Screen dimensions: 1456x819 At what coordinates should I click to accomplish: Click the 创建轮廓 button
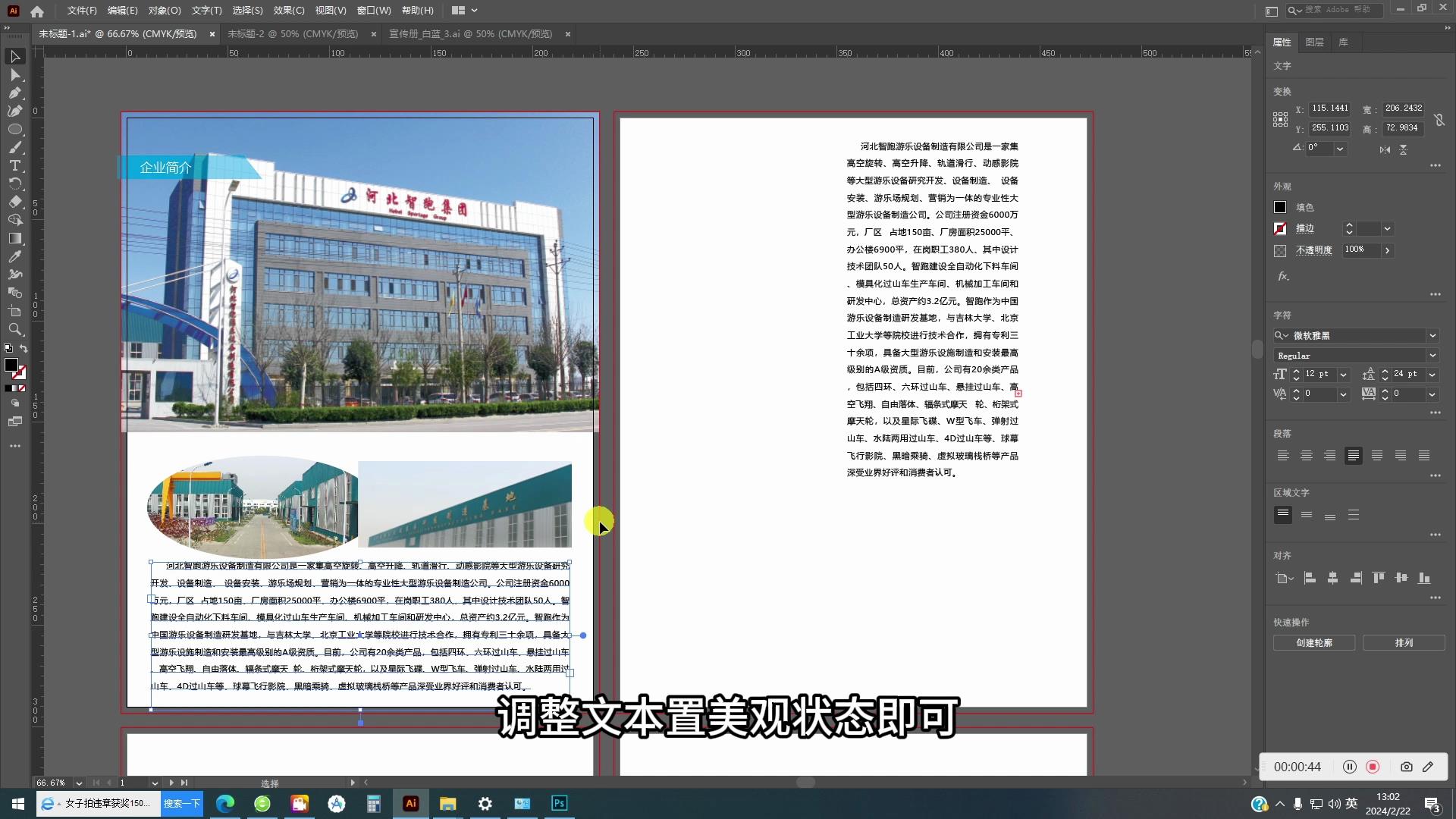pos(1314,643)
